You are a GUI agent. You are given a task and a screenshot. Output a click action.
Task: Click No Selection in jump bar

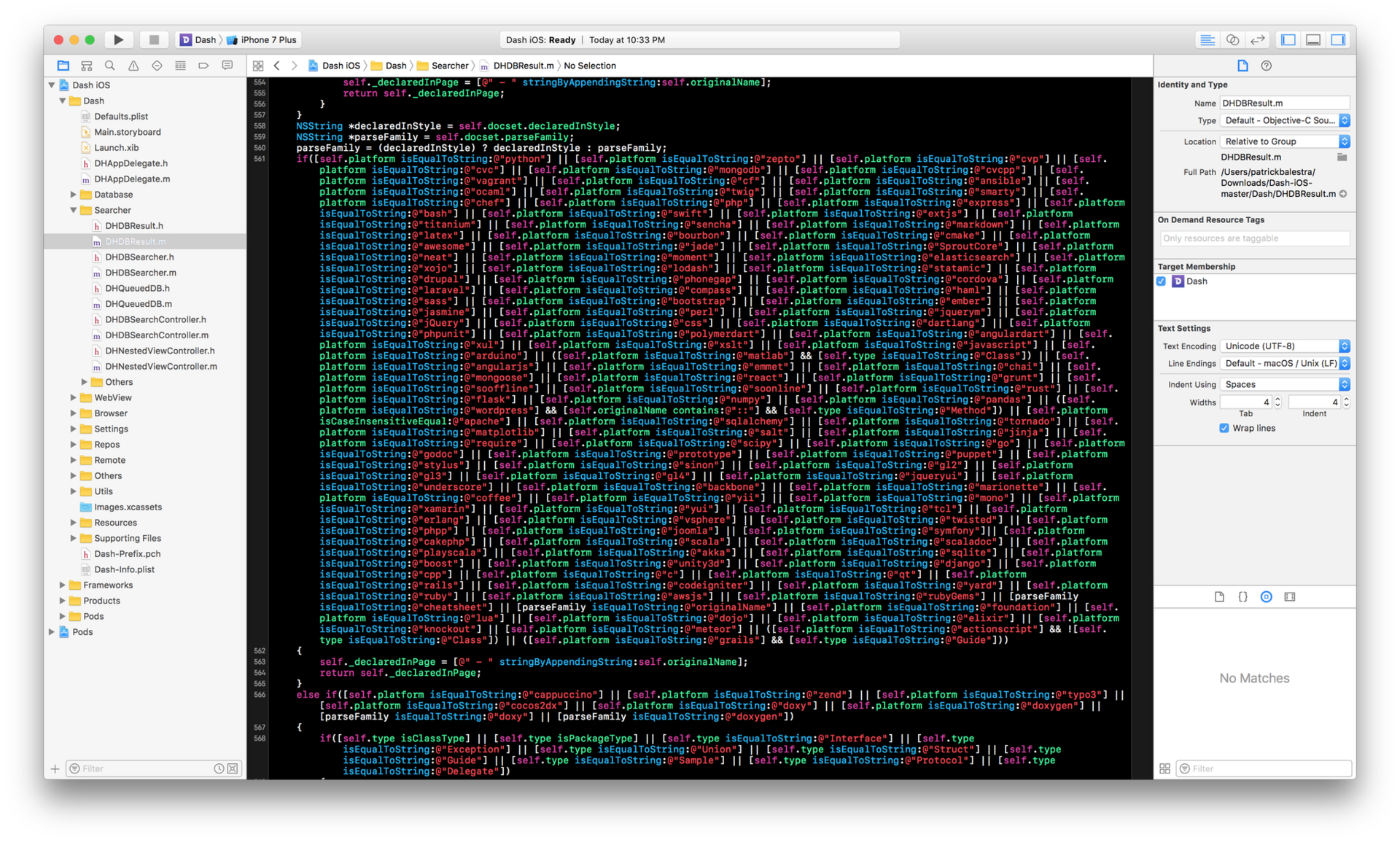point(590,66)
